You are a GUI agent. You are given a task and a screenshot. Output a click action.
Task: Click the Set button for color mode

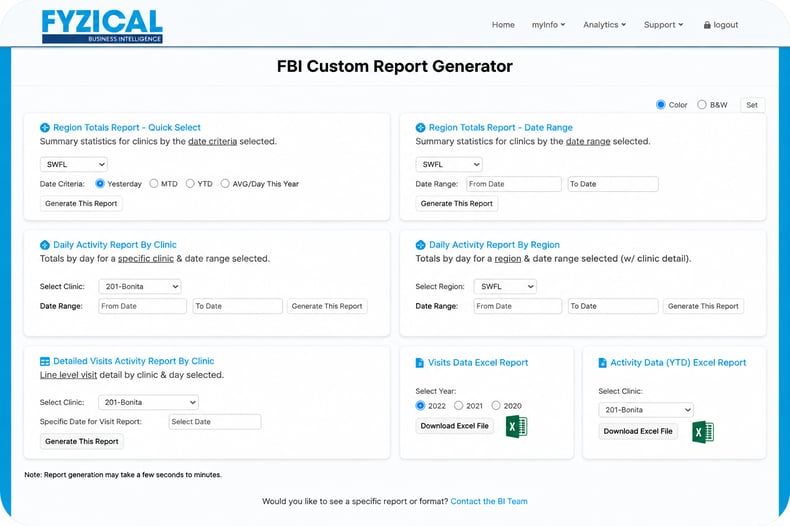[x=752, y=105]
